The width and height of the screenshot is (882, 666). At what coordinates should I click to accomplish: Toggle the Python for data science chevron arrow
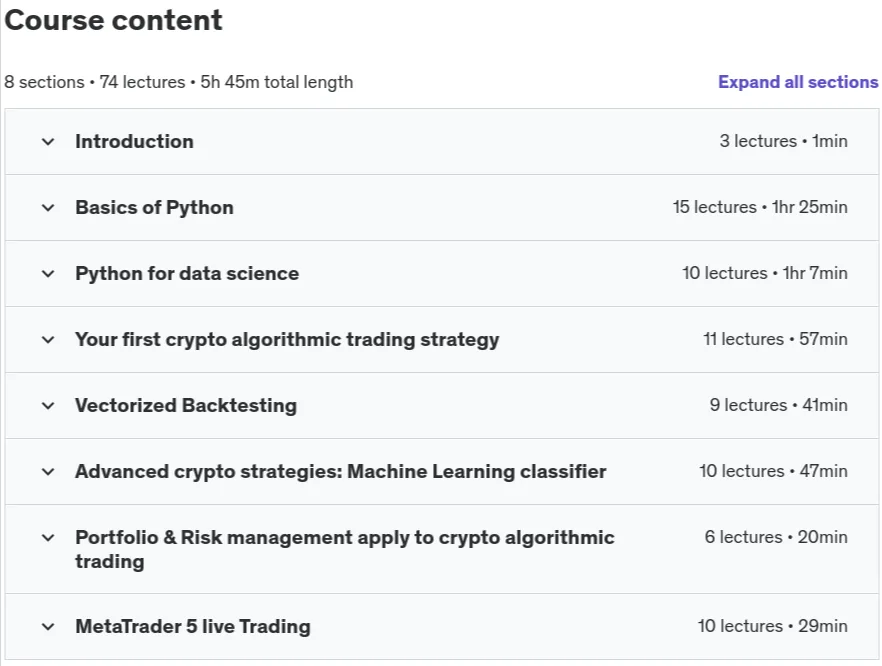tap(48, 274)
